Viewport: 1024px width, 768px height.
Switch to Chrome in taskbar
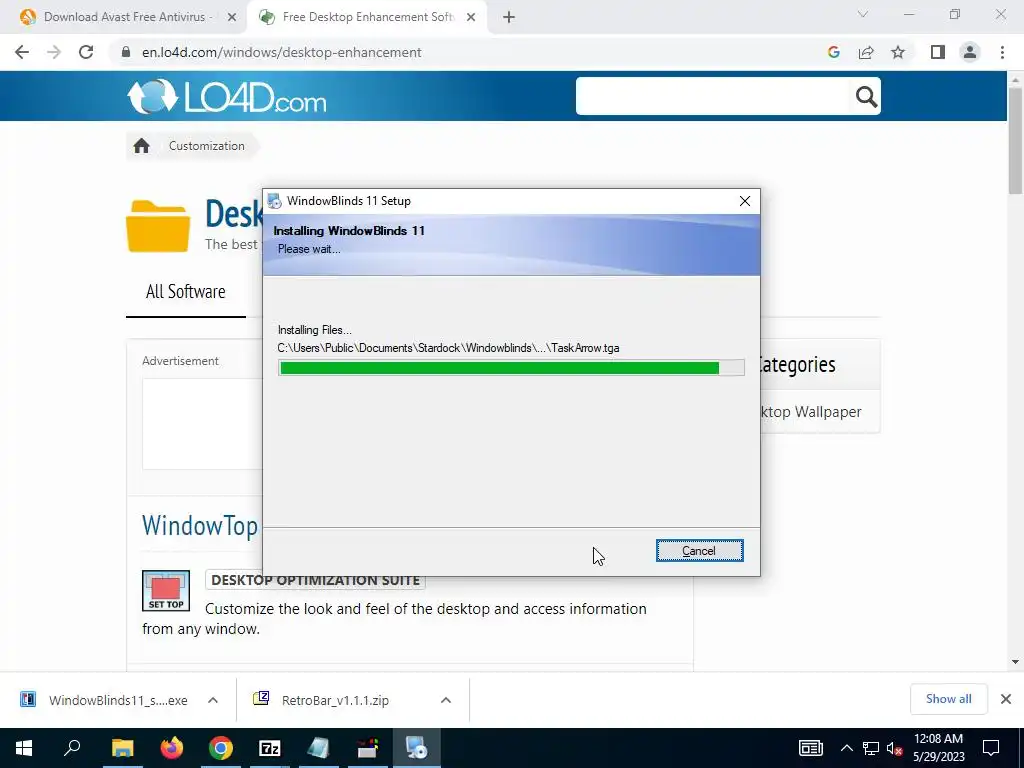(x=221, y=748)
